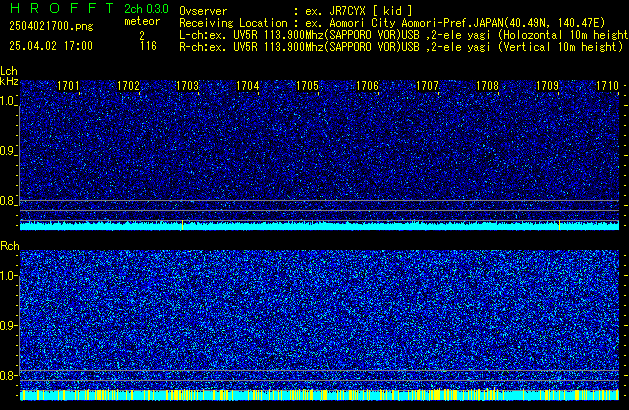The width and height of the screenshot is (629, 410).
Task: Click time marker 1709 in Lch spectrogram
Action: click(x=547, y=86)
